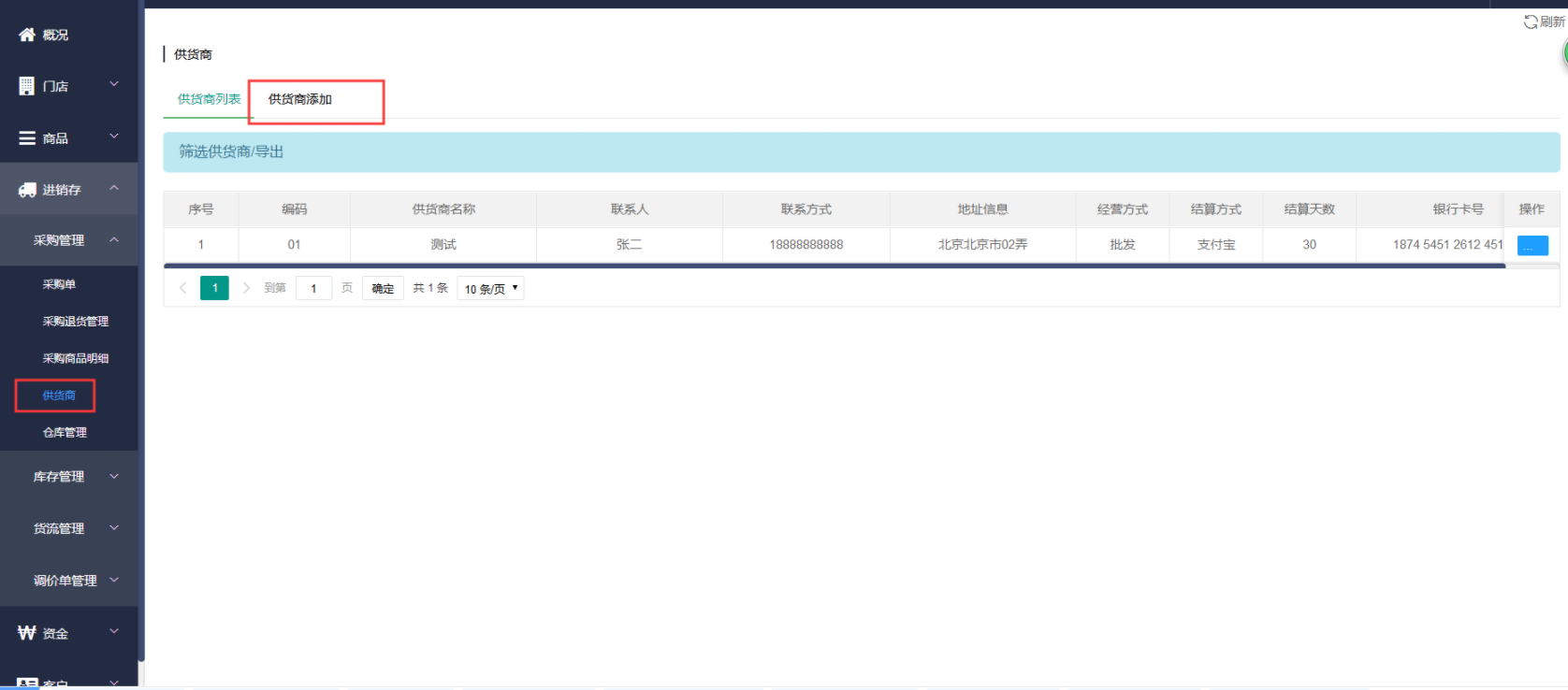This screenshot has width=1568, height=690.
Task: Switch to the 供货商添加 tab
Action: coord(300,99)
